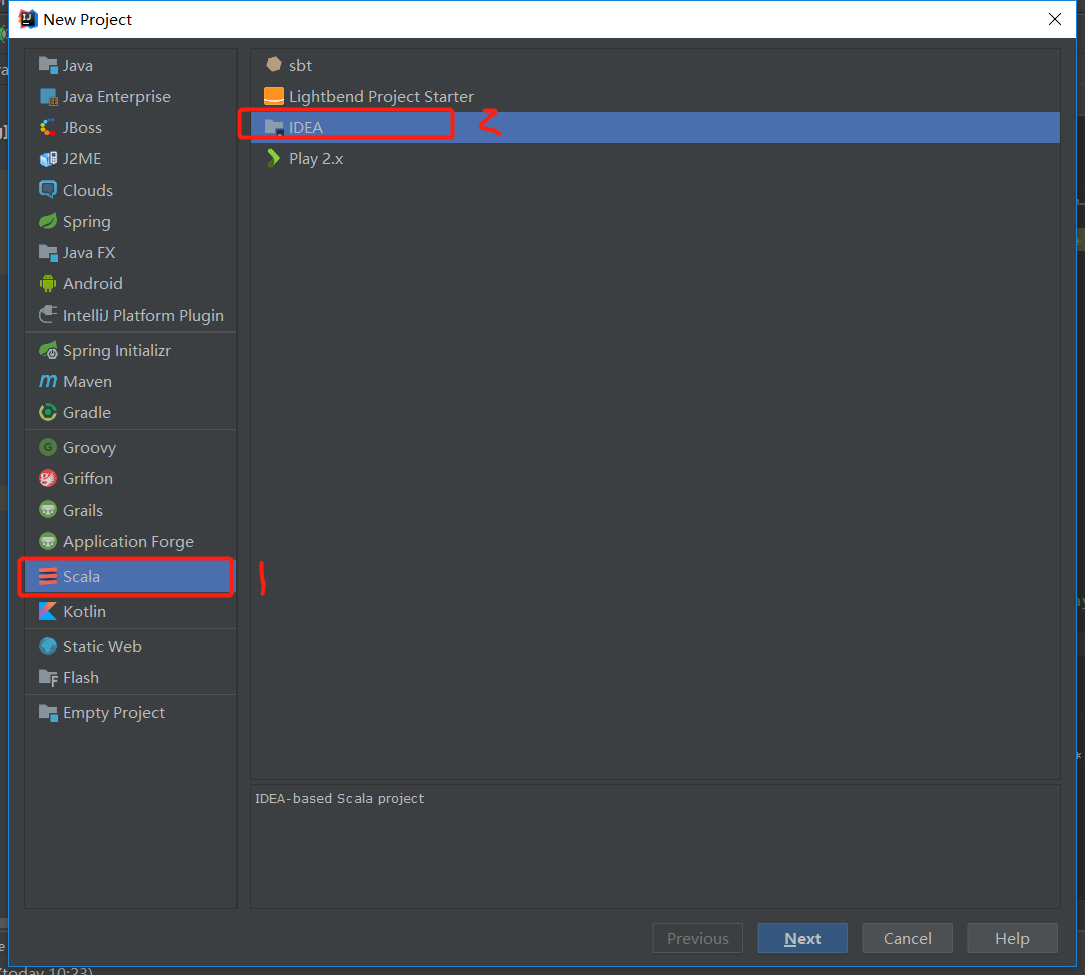The image size is (1085, 975).
Task: Close the New Project dialog window
Action: 1054,19
